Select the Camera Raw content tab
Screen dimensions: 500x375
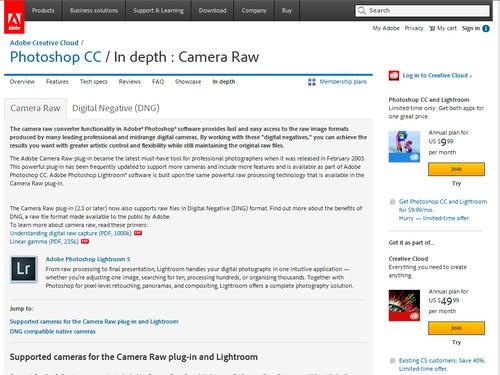[x=35, y=108]
